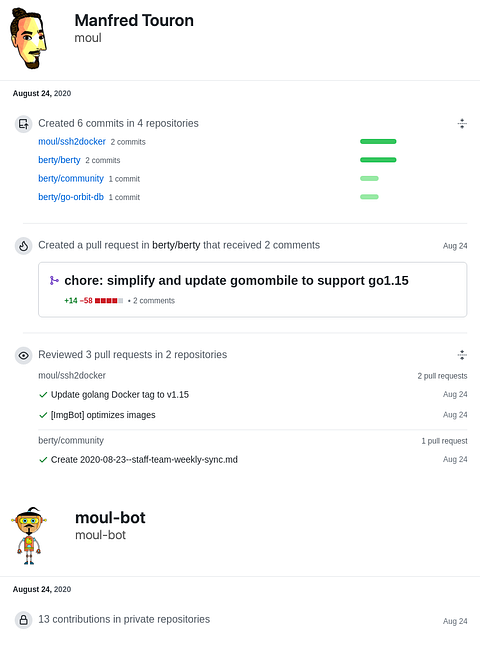Open the berty/go-orbit-db repository link
Viewport: 480px width, 657px height.
pos(71,197)
